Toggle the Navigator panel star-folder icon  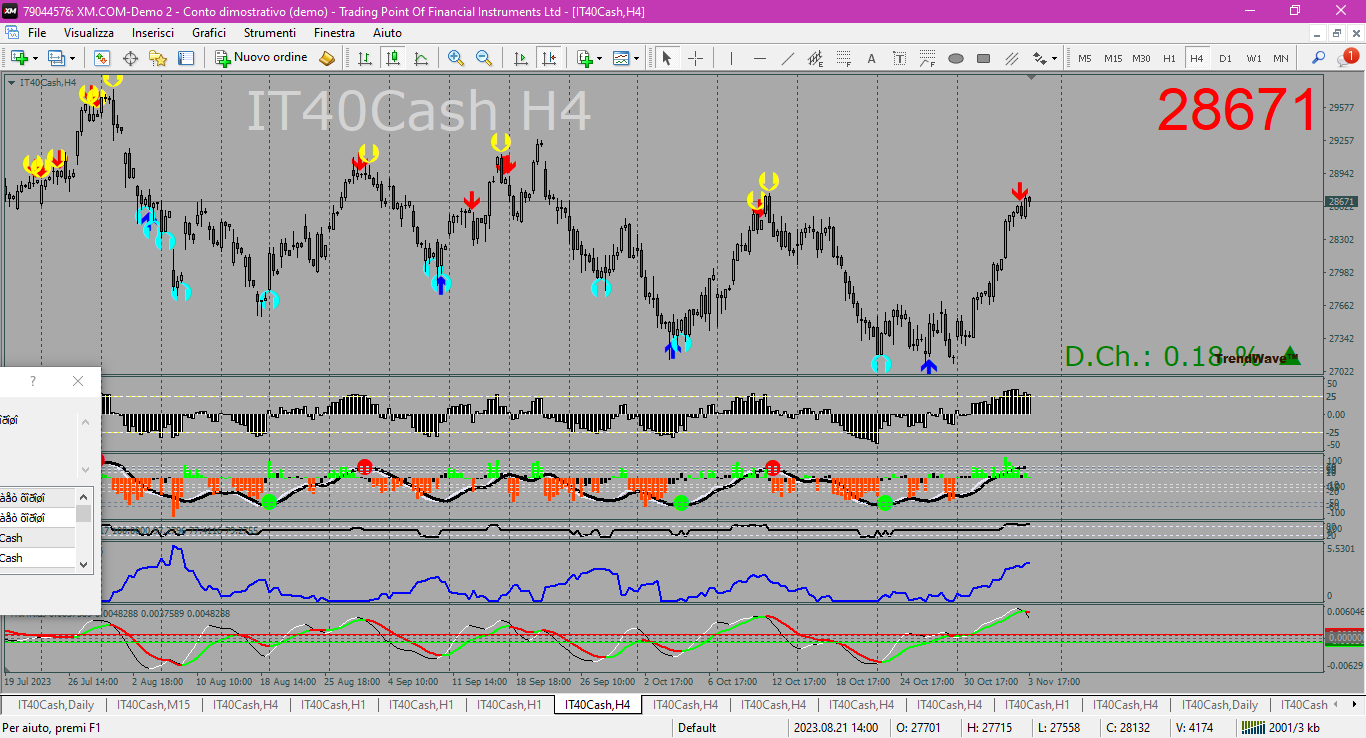click(x=158, y=58)
